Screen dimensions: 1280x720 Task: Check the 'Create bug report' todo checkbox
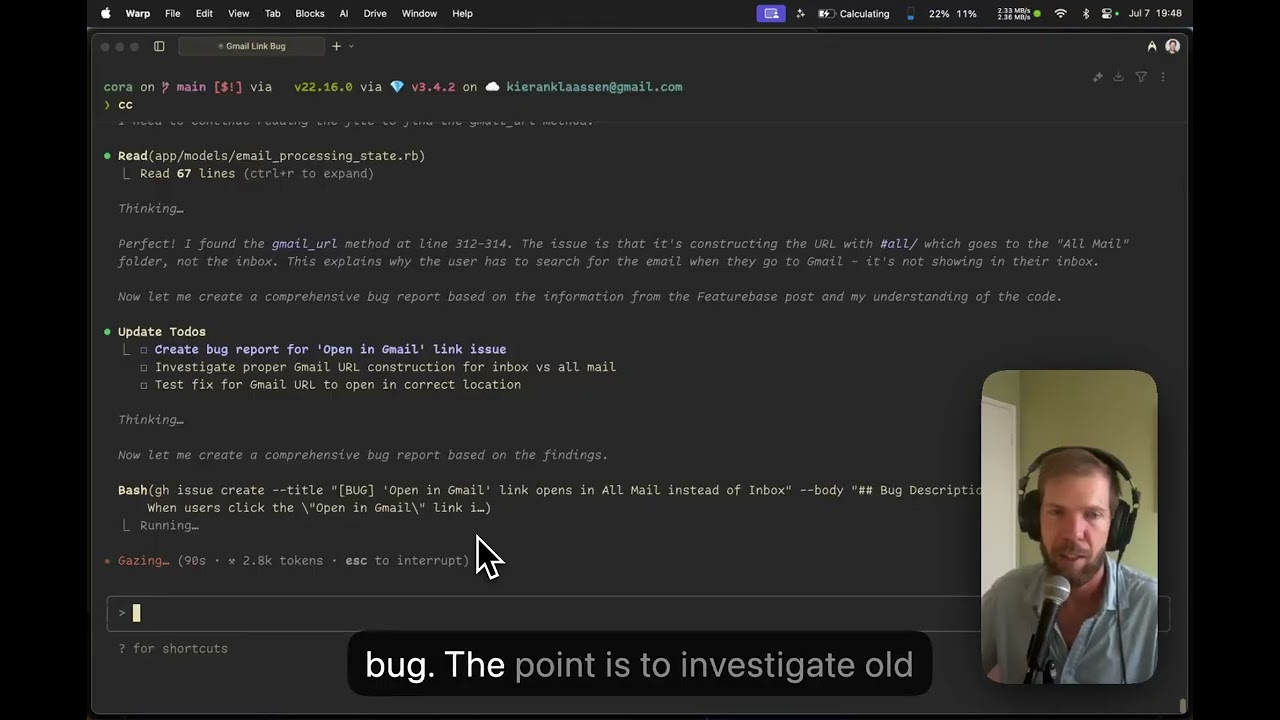144,350
